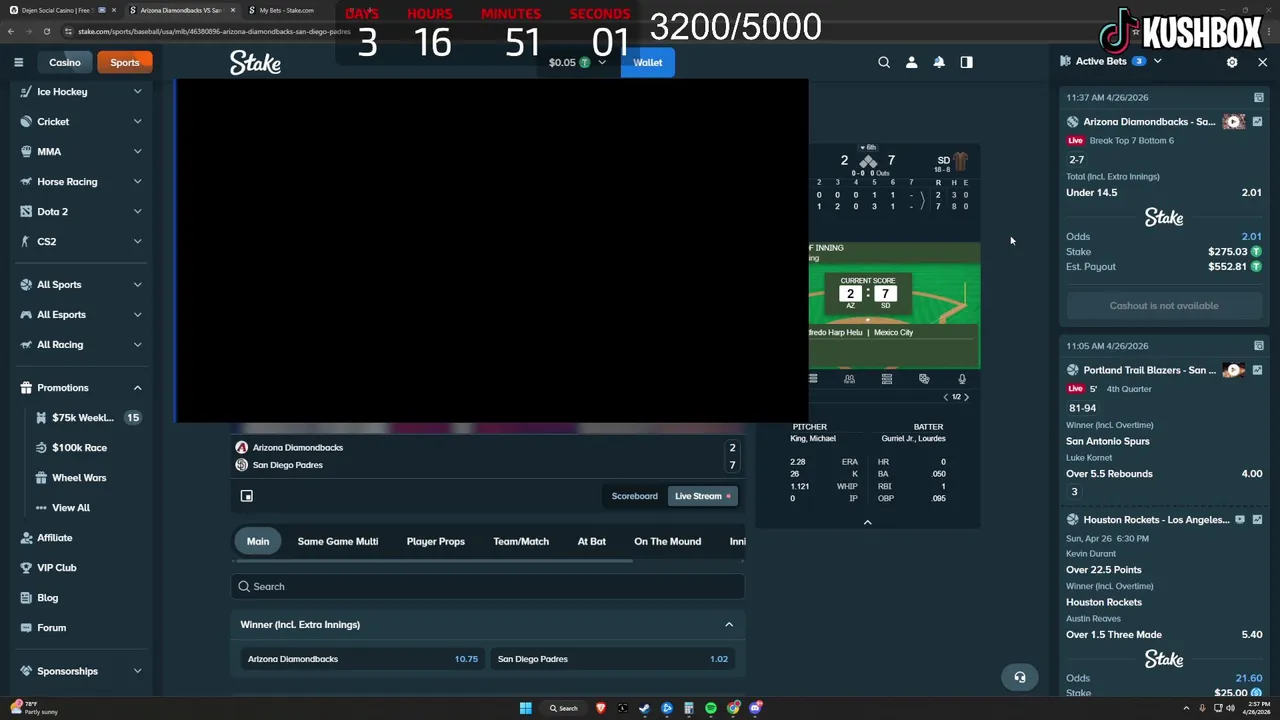Image resolution: width=1280 pixels, height=720 pixels.
Task: Open $100k Race promotion link
Action: (79, 448)
